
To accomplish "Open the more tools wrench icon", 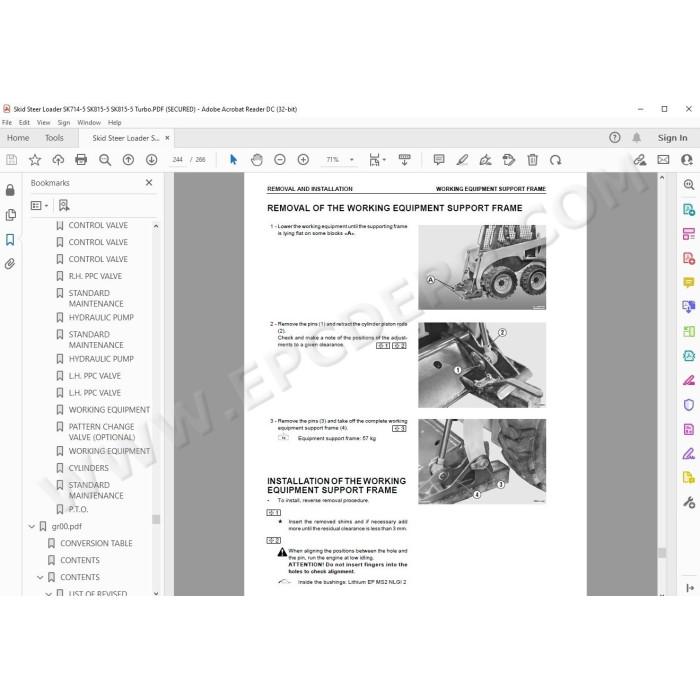I will click(x=689, y=503).
